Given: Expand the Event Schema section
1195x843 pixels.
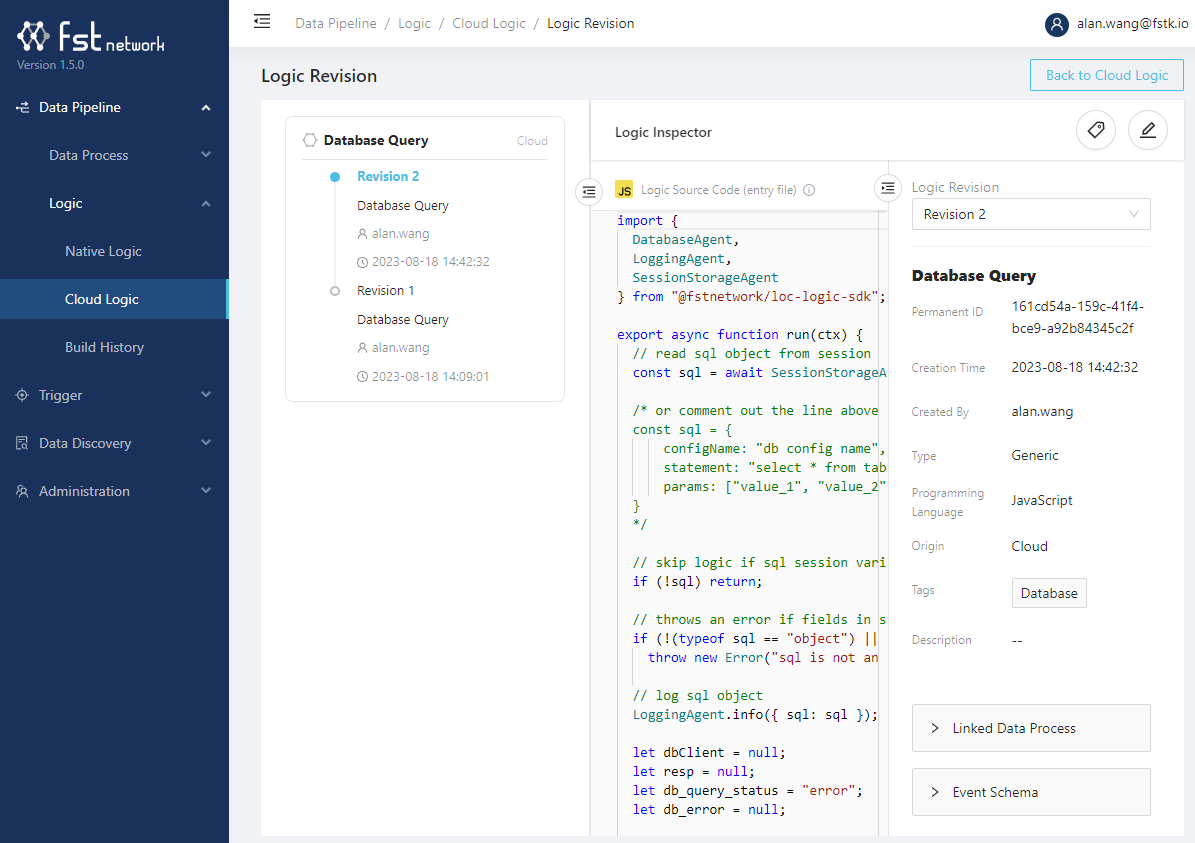Looking at the screenshot, I should pos(1030,792).
